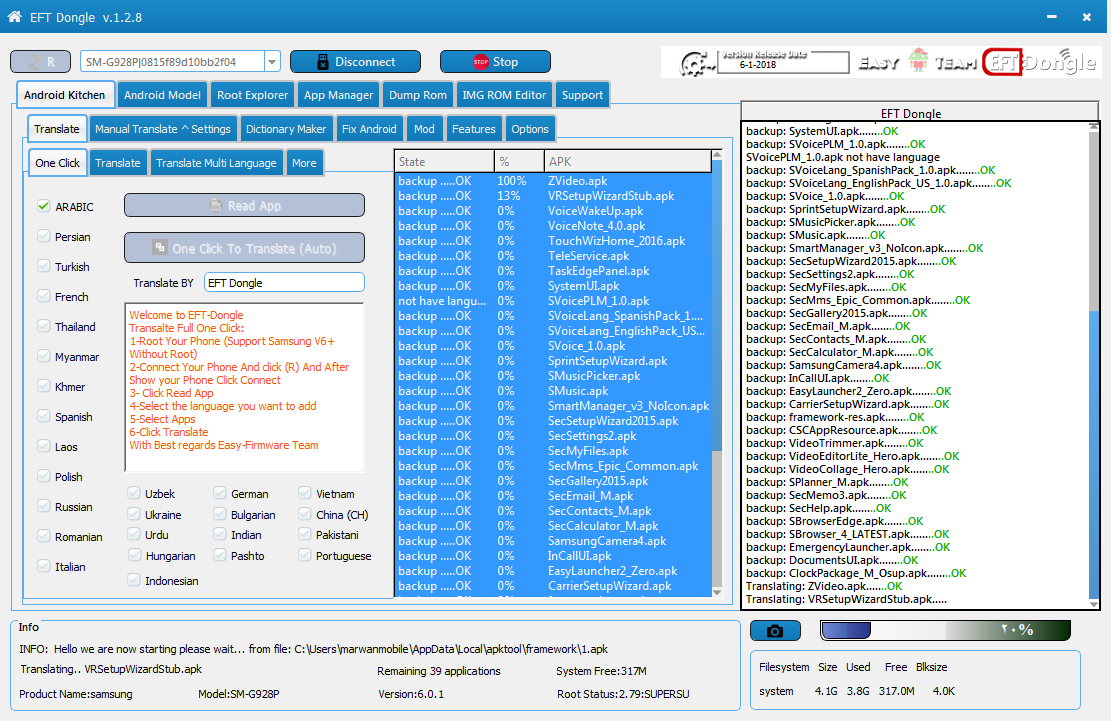1111x721 pixels.
Task: Select the One Click sub-tab
Action: coord(57,163)
